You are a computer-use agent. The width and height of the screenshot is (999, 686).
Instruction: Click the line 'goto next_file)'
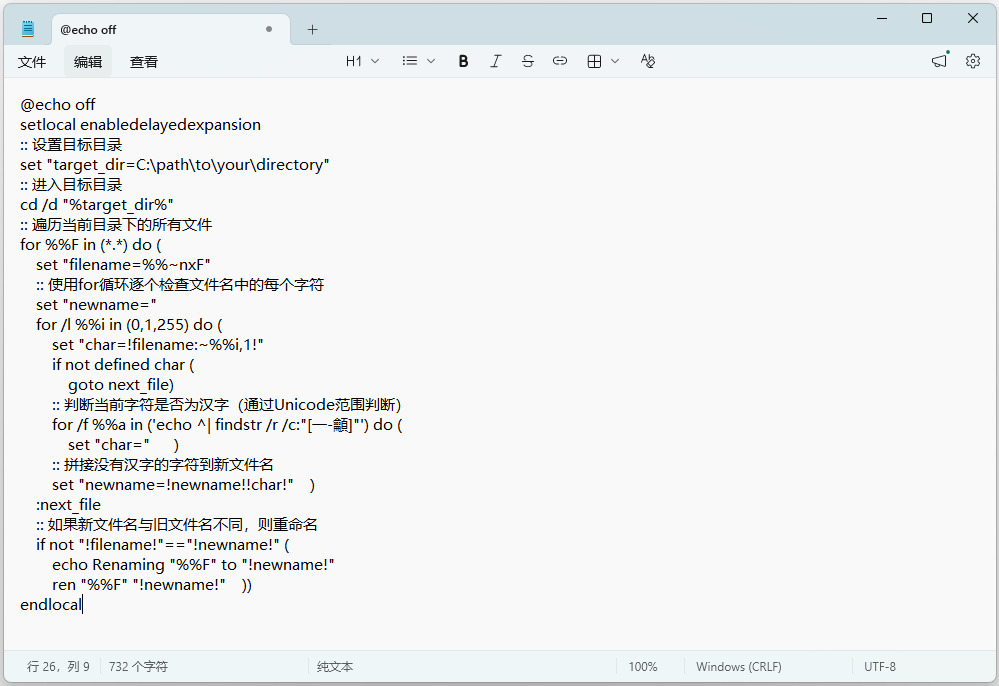[121, 385]
